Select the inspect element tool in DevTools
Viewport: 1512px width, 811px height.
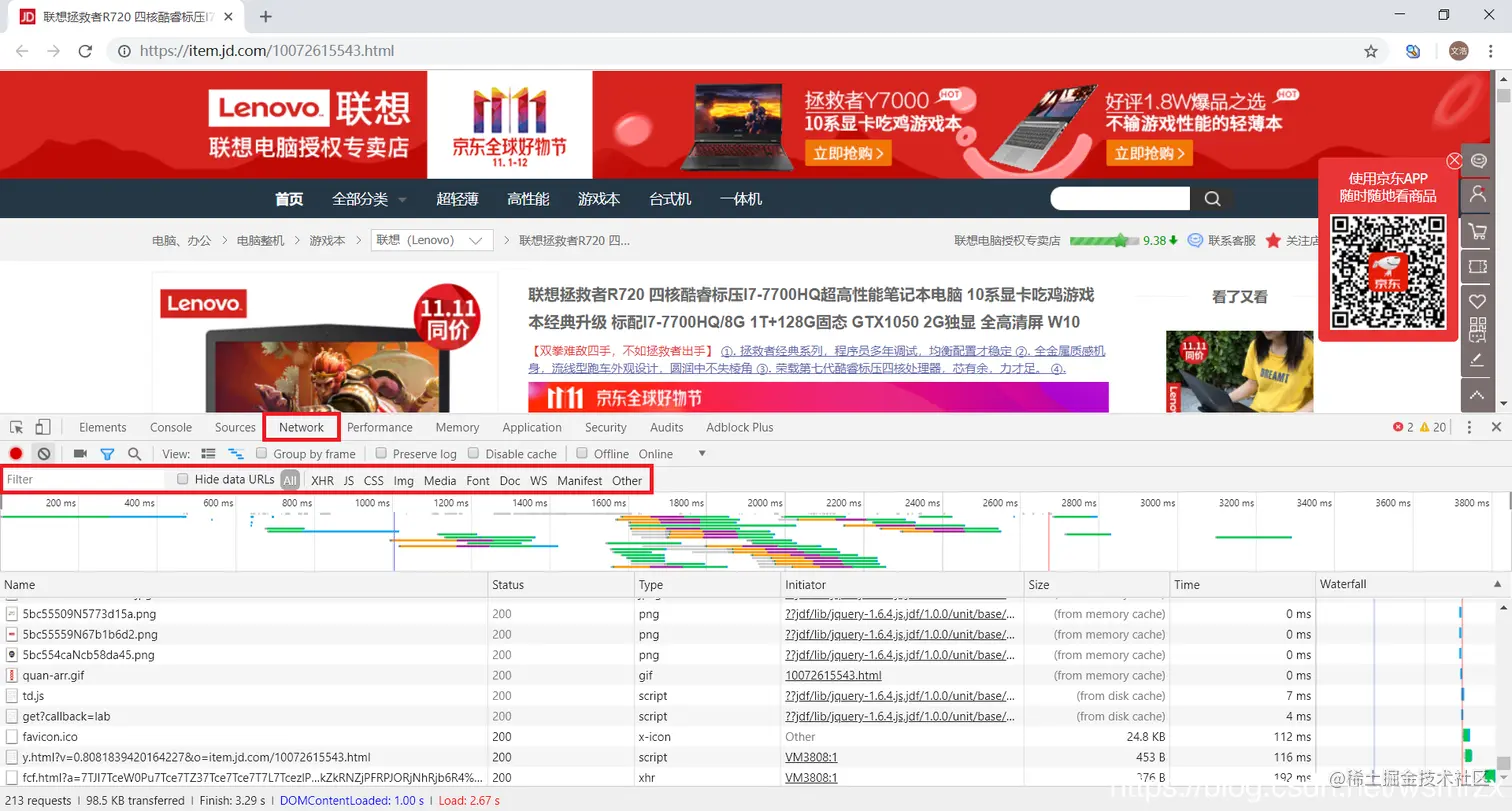point(16,427)
